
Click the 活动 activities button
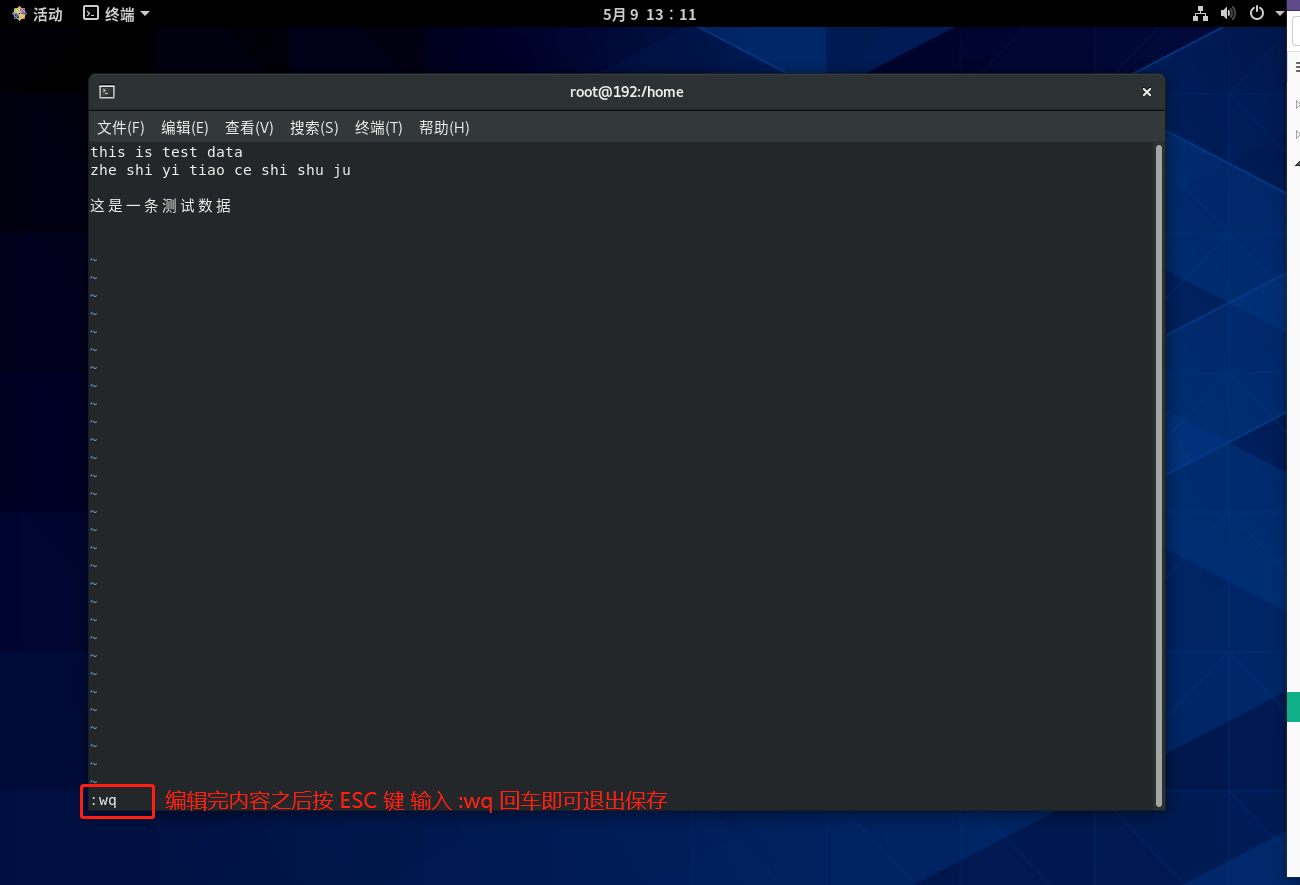(47, 14)
